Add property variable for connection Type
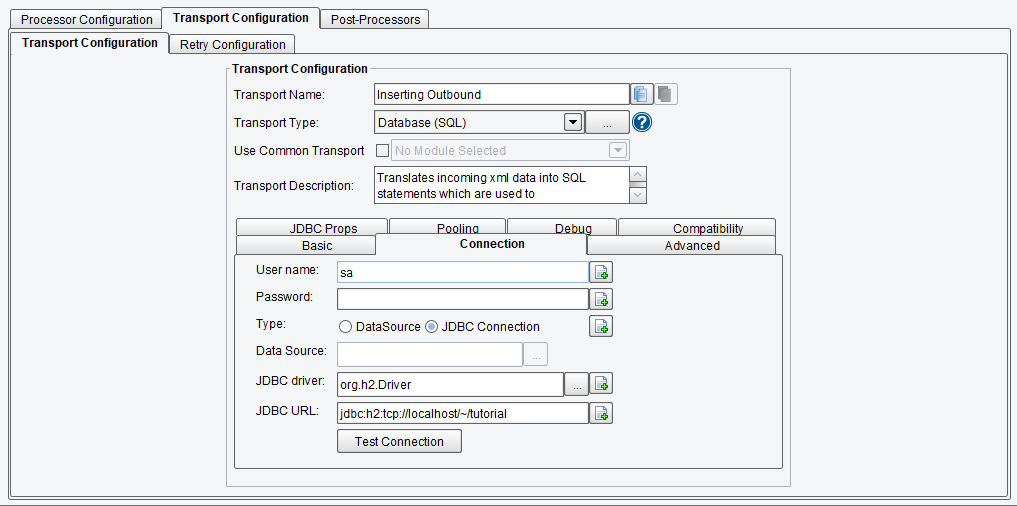The image size is (1017, 506). tap(601, 326)
